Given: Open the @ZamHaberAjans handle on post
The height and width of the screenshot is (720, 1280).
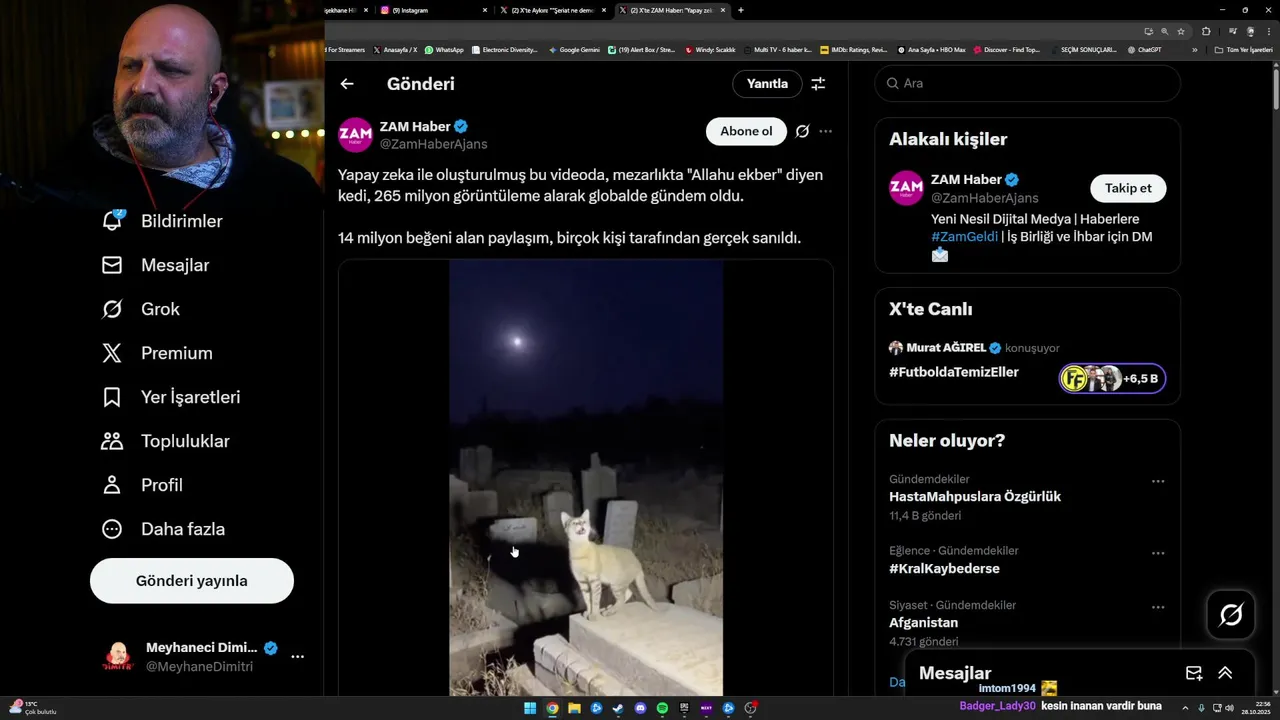Looking at the screenshot, I should 433,144.
